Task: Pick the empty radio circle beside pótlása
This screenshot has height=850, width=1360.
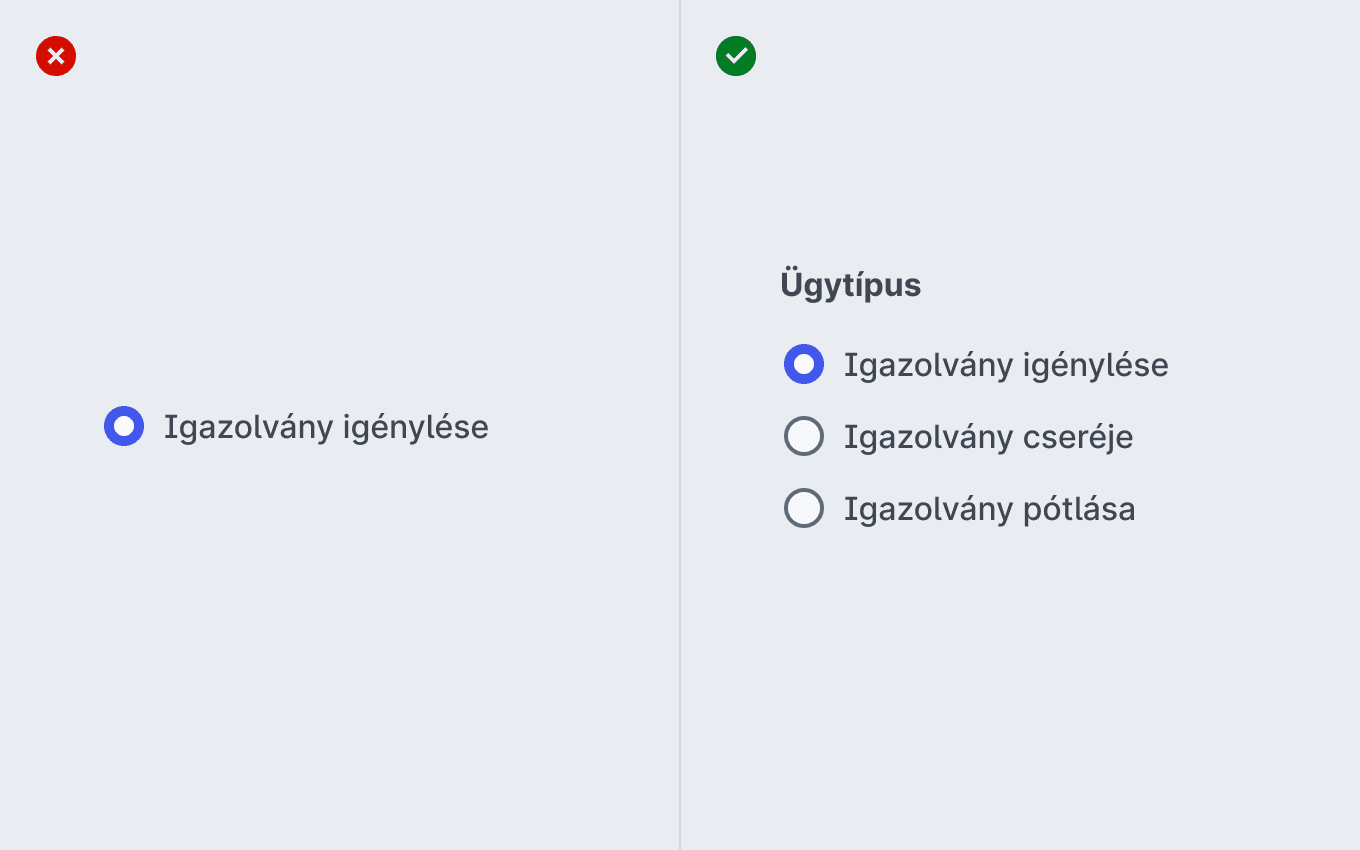Action: 804,508
